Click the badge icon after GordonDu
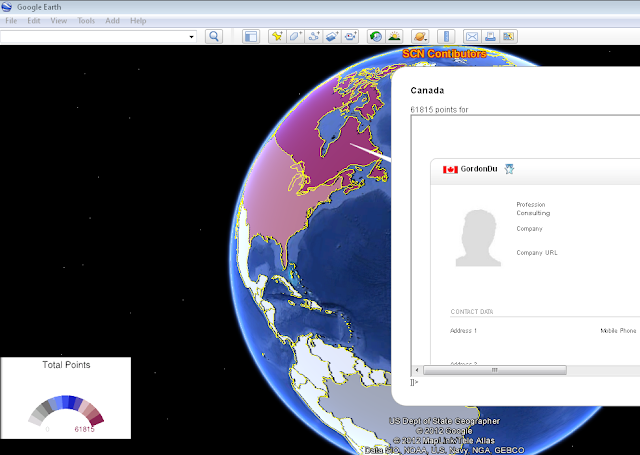The width and height of the screenshot is (640, 455). 509,169
